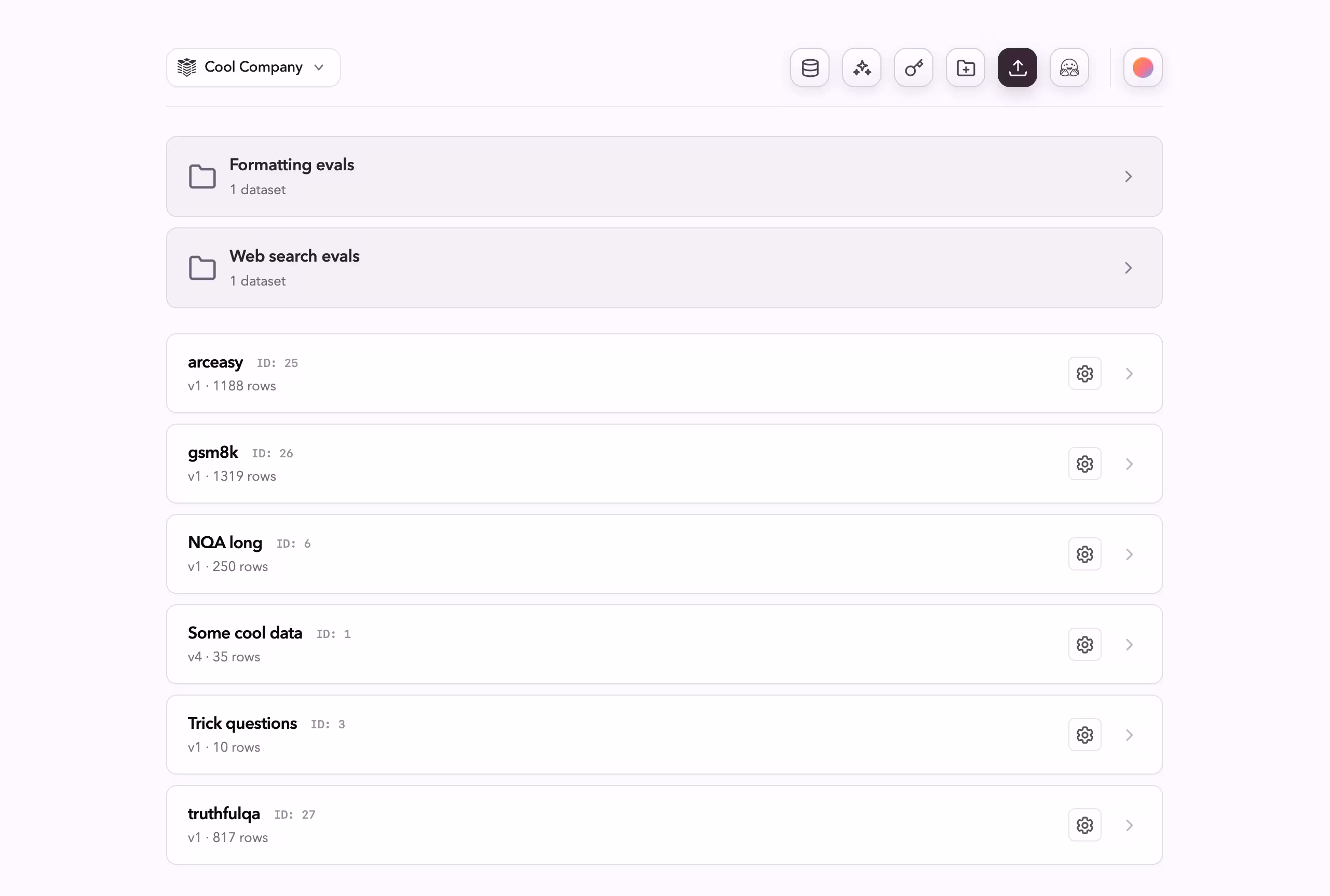The width and height of the screenshot is (1330, 896).
Task: Click chevron arrow on NQA long row
Action: click(1129, 554)
